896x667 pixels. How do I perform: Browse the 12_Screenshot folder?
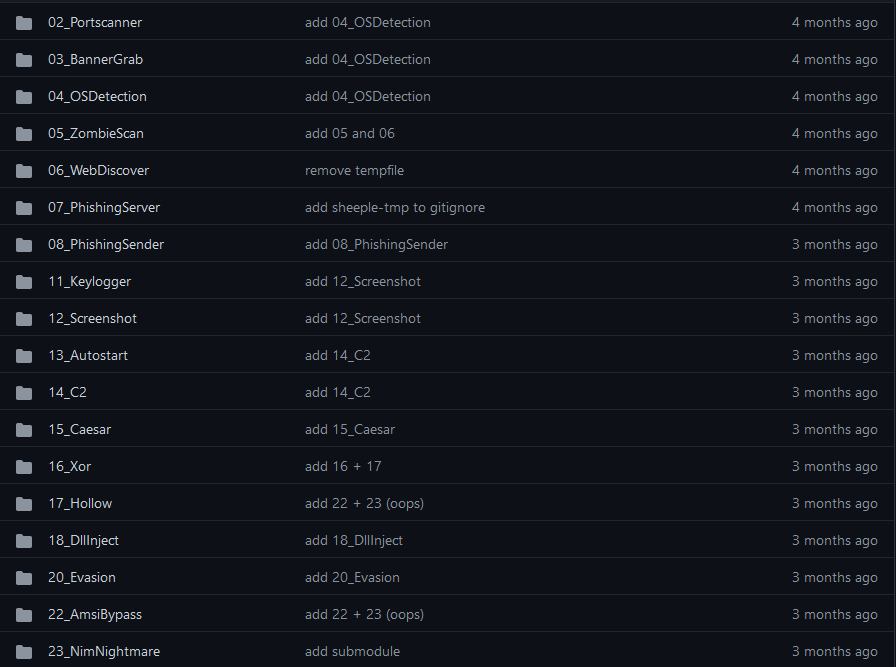pos(92,318)
